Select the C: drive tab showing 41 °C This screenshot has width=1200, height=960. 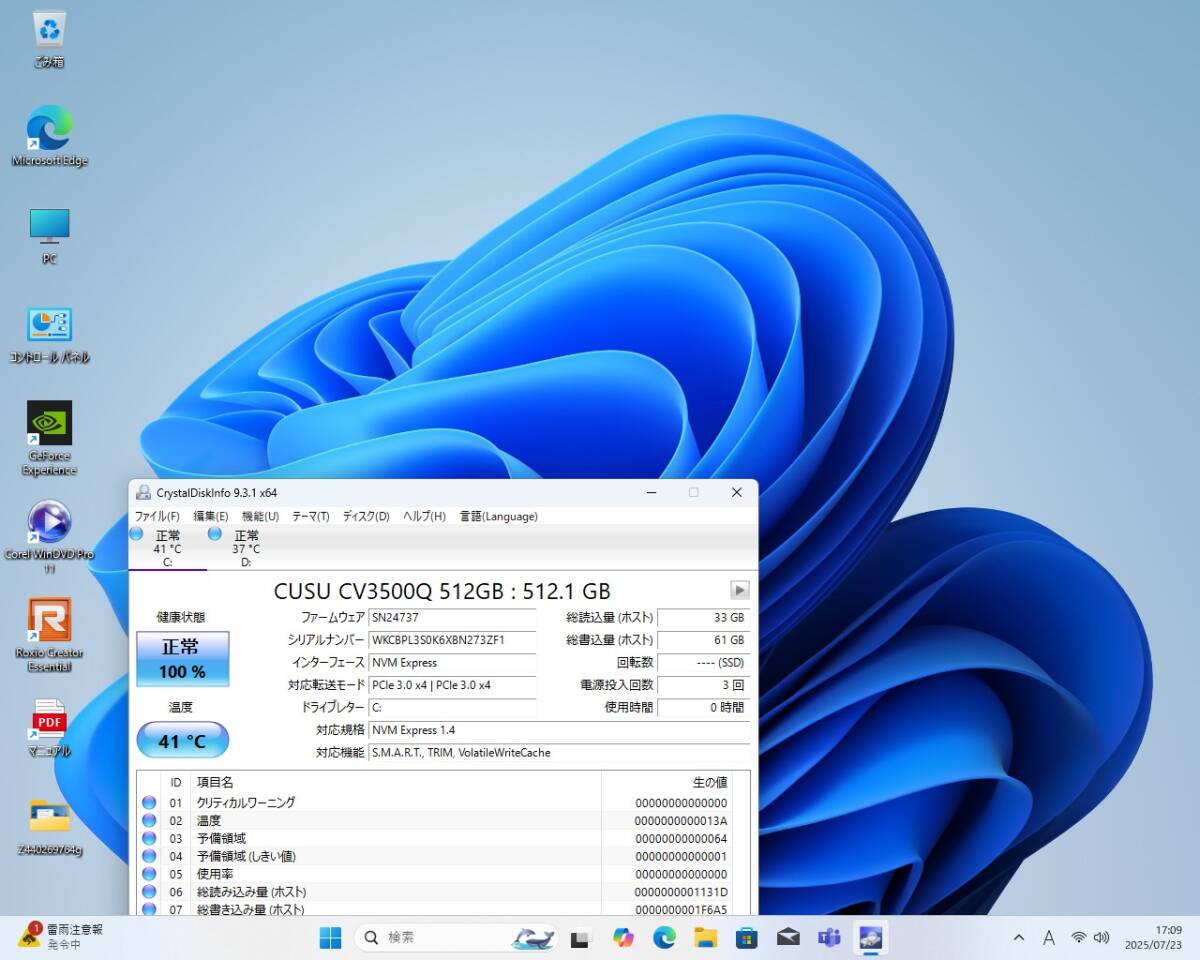(x=166, y=548)
